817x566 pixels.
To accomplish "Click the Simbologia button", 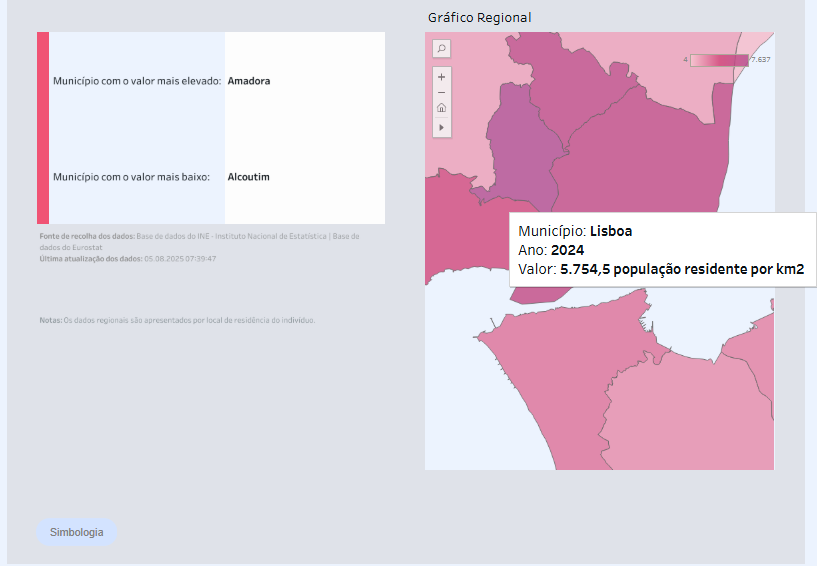I will click(x=77, y=532).
